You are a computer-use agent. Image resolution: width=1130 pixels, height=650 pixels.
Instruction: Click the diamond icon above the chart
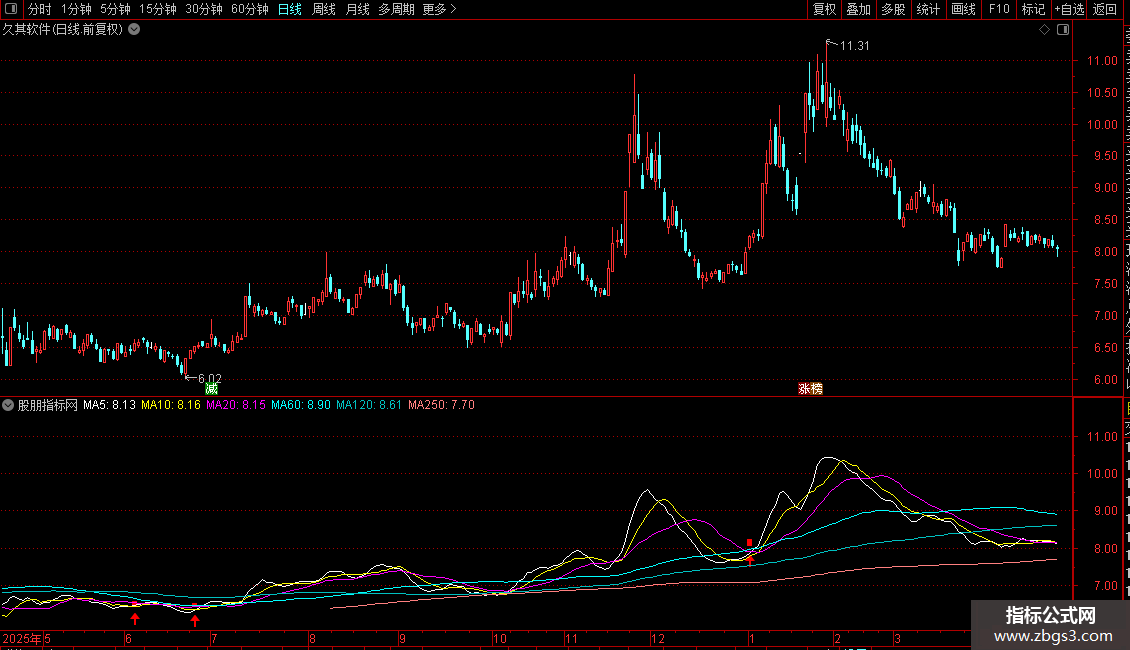click(x=1044, y=30)
